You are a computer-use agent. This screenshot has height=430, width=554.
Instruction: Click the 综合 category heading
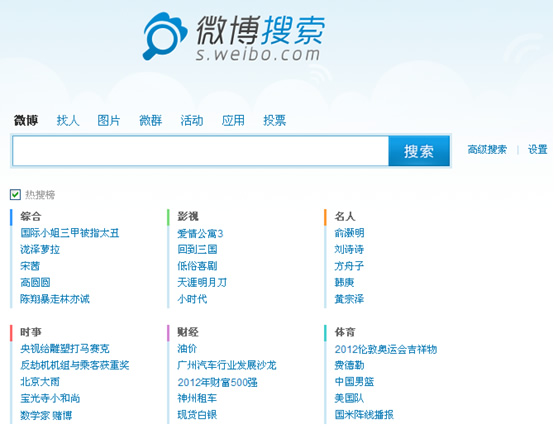click(31, 216)
